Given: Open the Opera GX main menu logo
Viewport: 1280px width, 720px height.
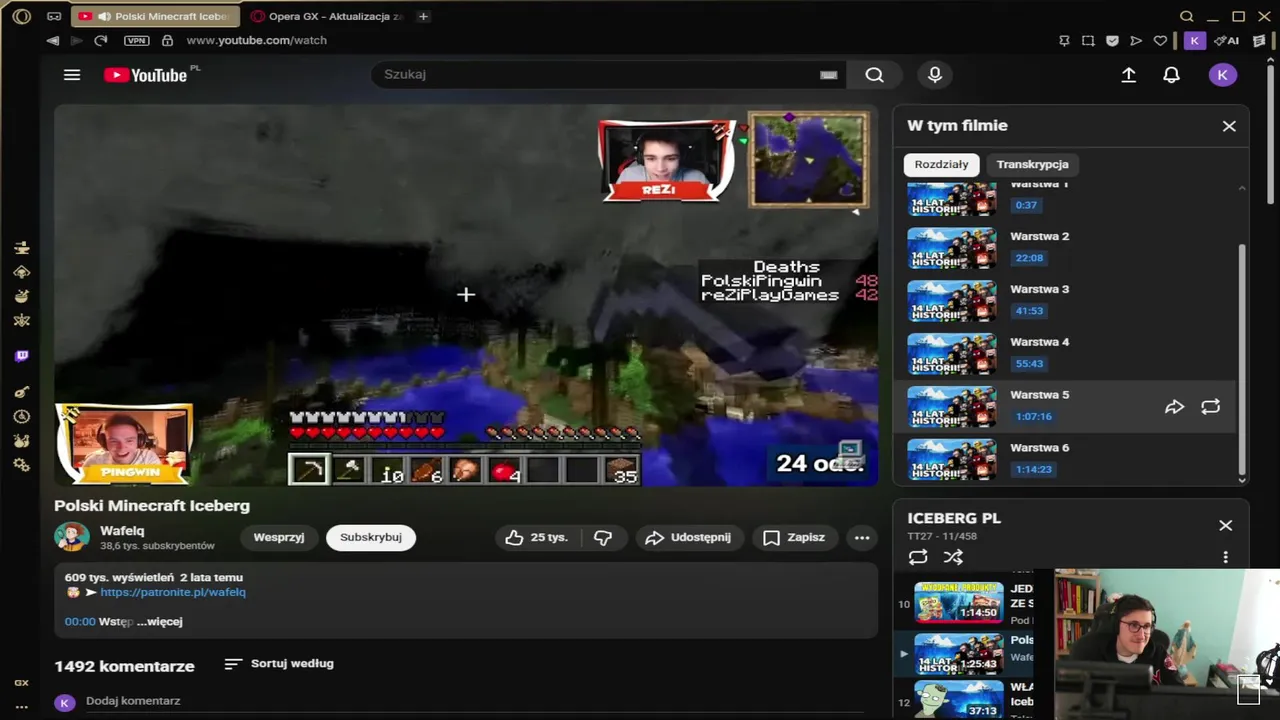Looking at the screenshot, I should coord(21,16).
